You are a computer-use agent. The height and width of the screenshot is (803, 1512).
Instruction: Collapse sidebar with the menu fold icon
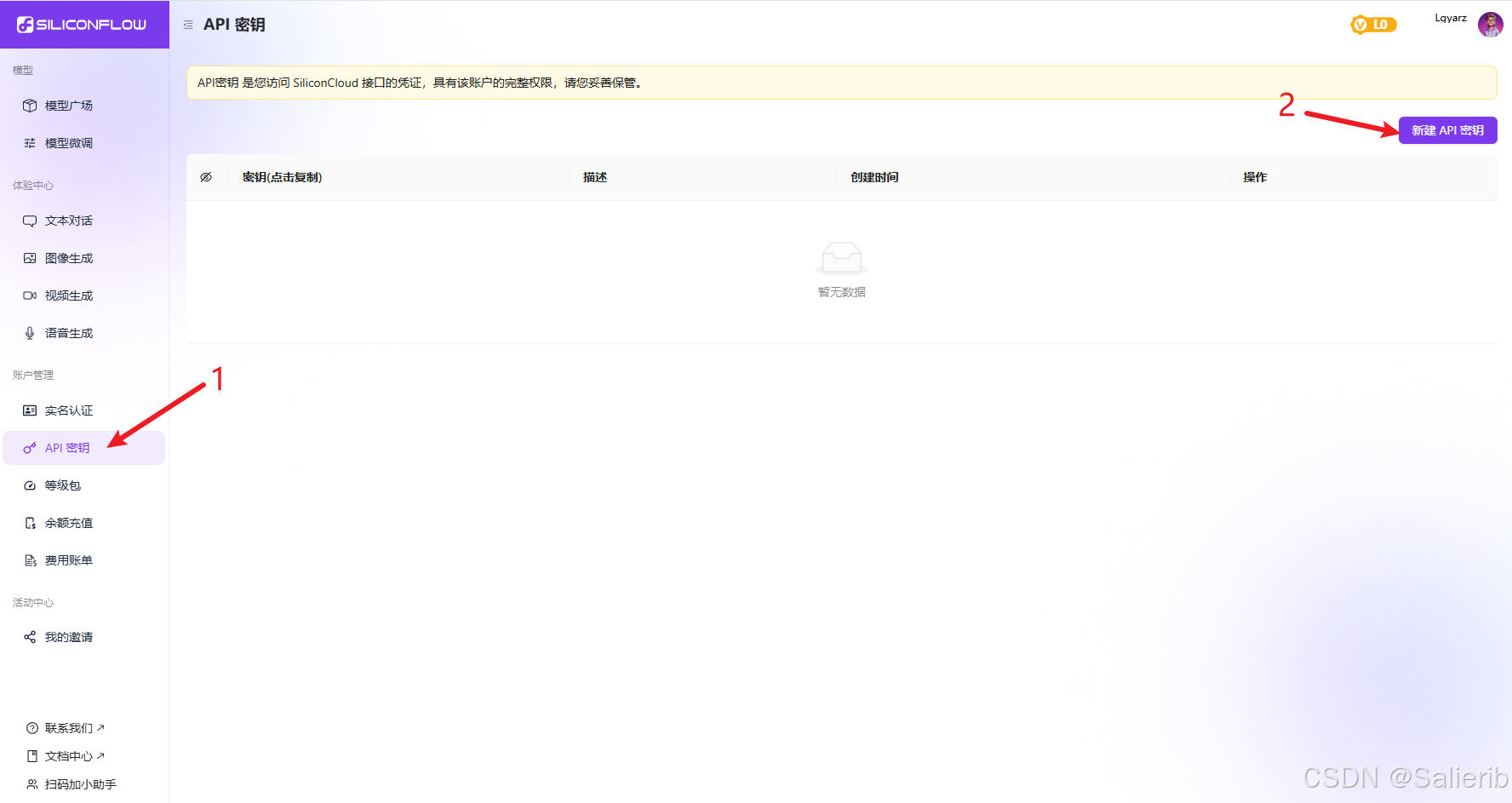[x=188, y=25]
